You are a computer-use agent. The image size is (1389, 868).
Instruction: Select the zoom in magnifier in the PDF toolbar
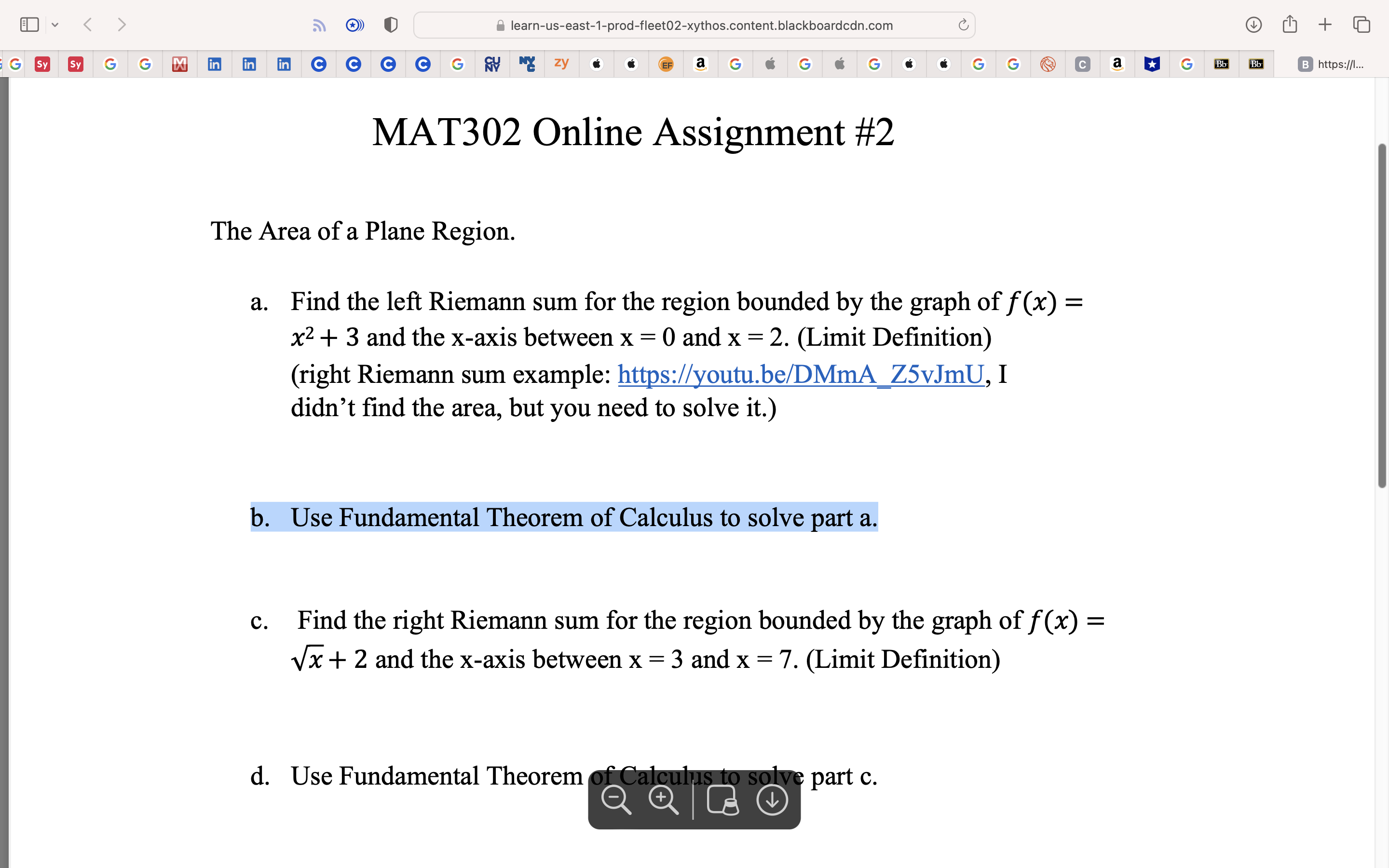tap(663, 799)
